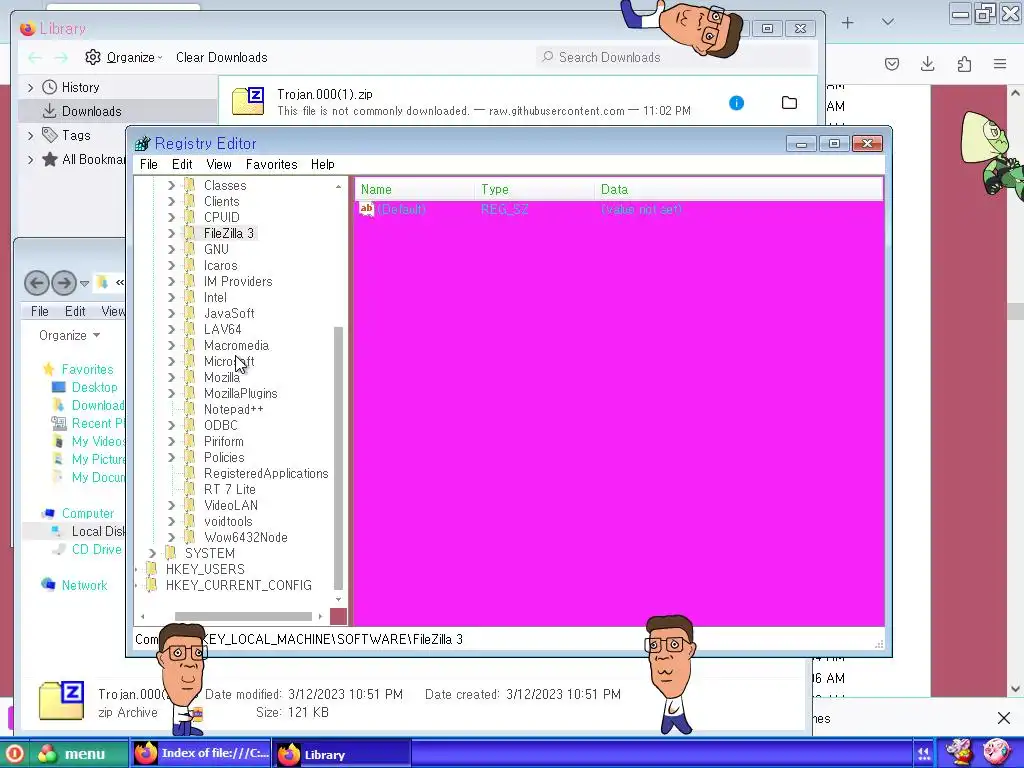Switch to Index of file taskbar item

click(201, 754)
